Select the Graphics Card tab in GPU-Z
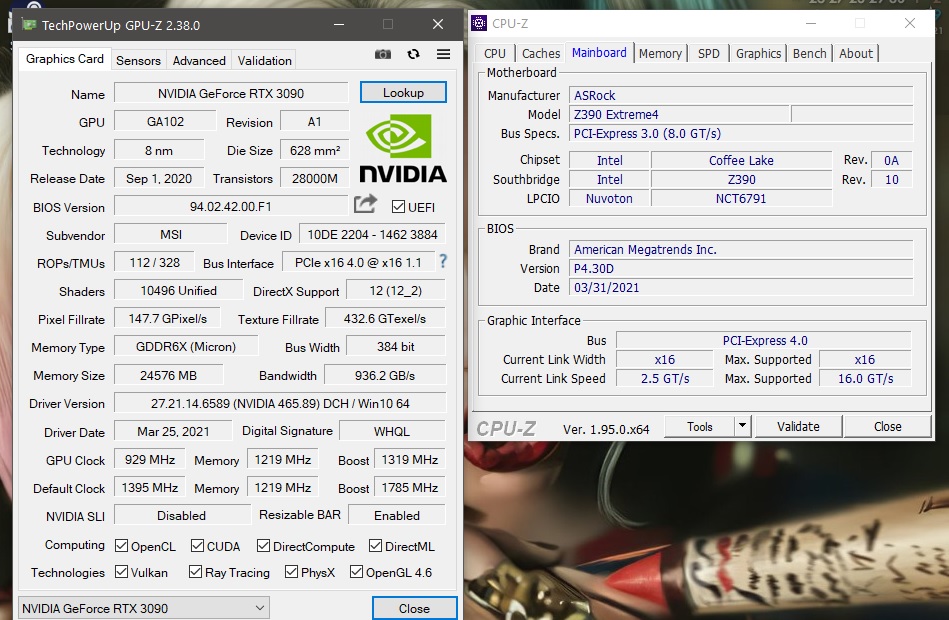Image resolution: width=949 pixels, height=620 pixels. point(65,59)
